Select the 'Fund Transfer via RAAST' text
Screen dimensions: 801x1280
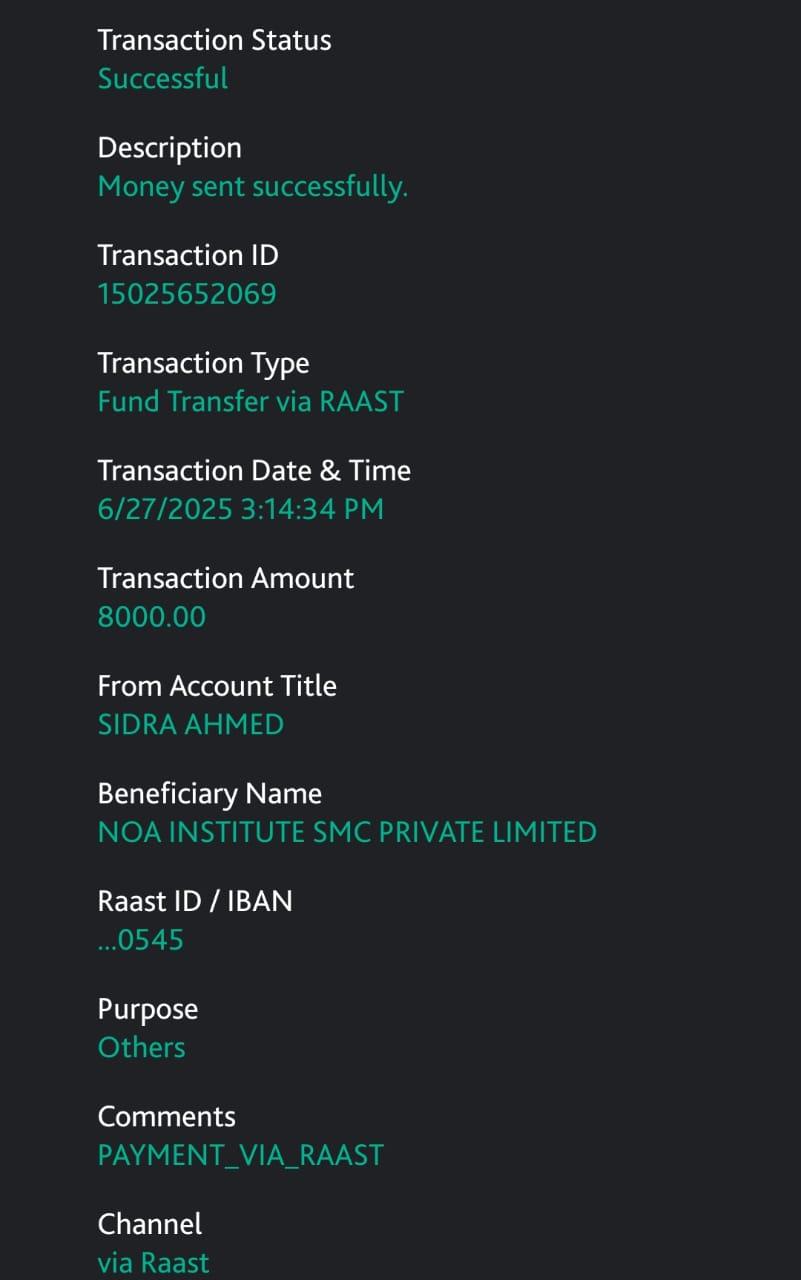click(251, 402)
